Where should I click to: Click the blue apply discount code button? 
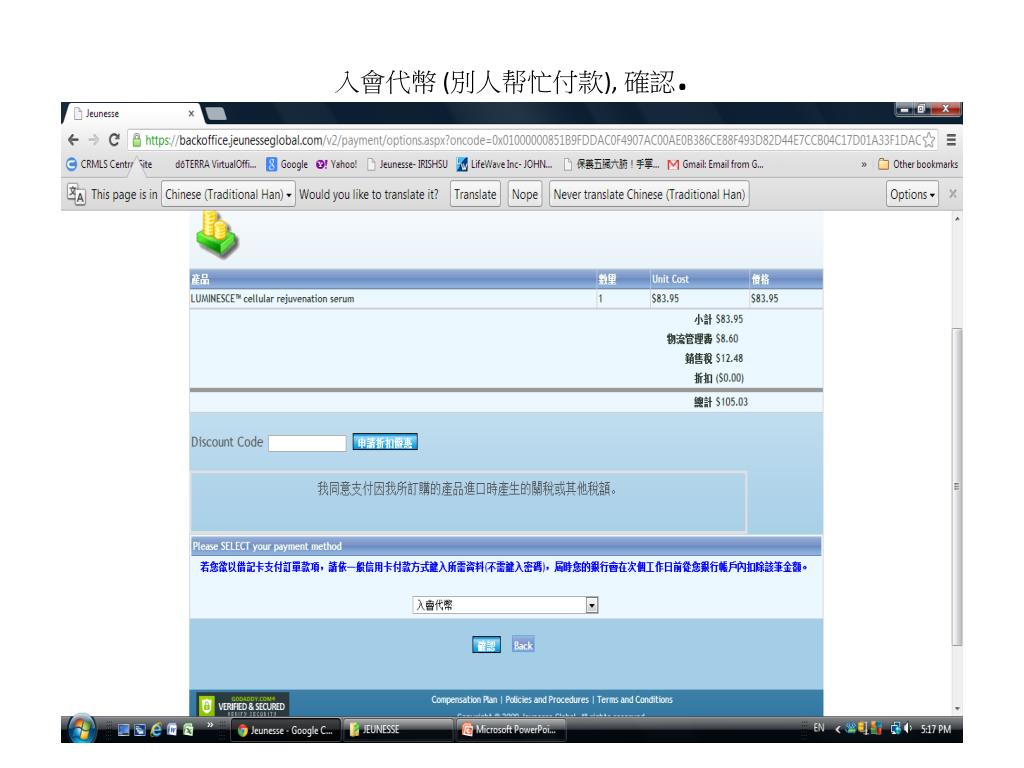pos(385,443)
